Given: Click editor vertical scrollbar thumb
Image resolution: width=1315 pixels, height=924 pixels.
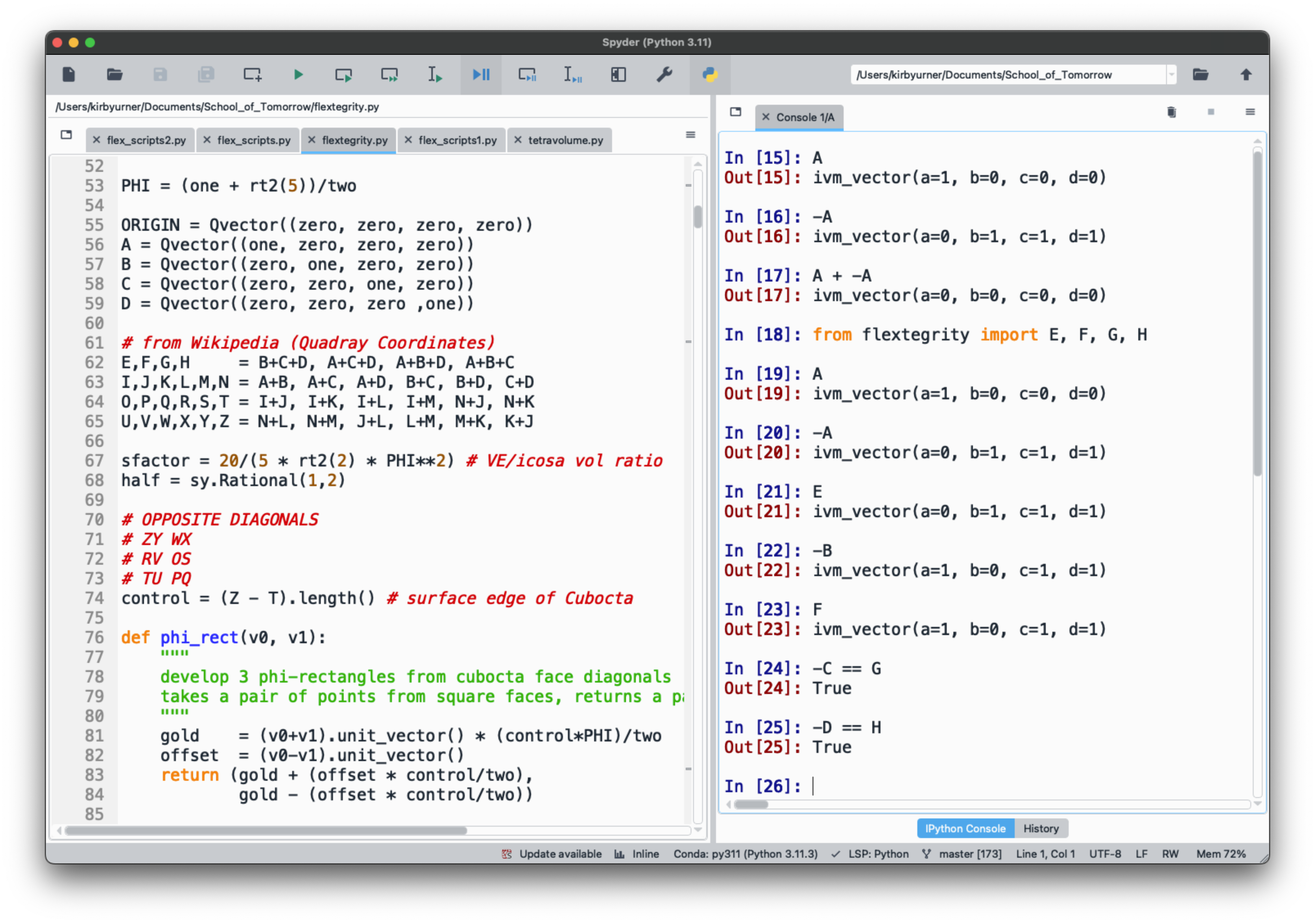Looking at the screenshot, I should click(x=697, y=216).
